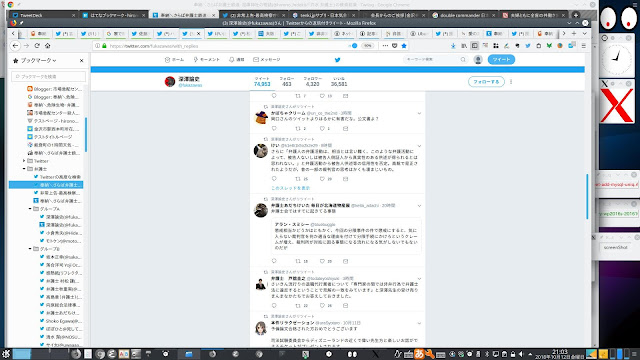Open tweet options chevron on かぼちゃクリーム tweet

tap(419, 113)
